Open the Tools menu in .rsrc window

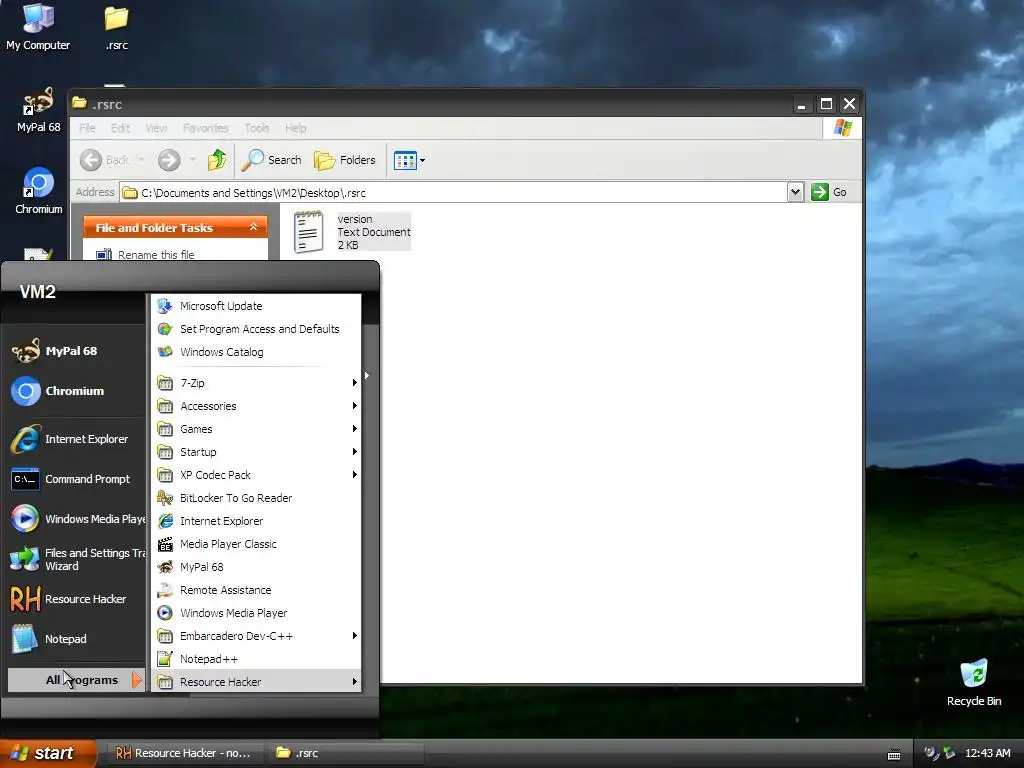(257, 128)
